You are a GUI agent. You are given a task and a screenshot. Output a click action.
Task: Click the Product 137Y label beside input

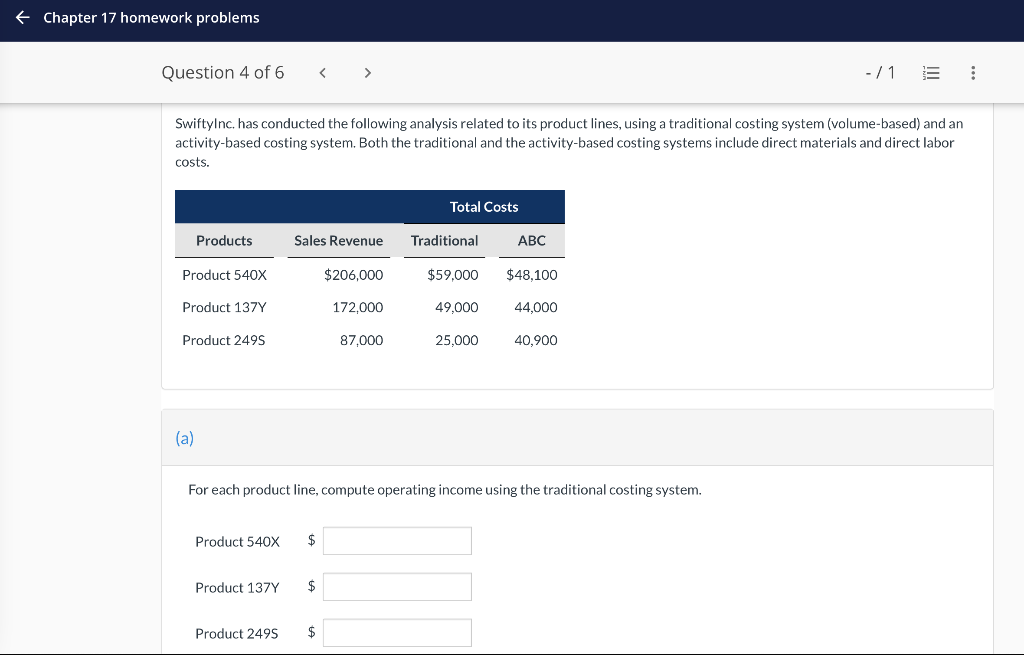(x=237, y=588)
